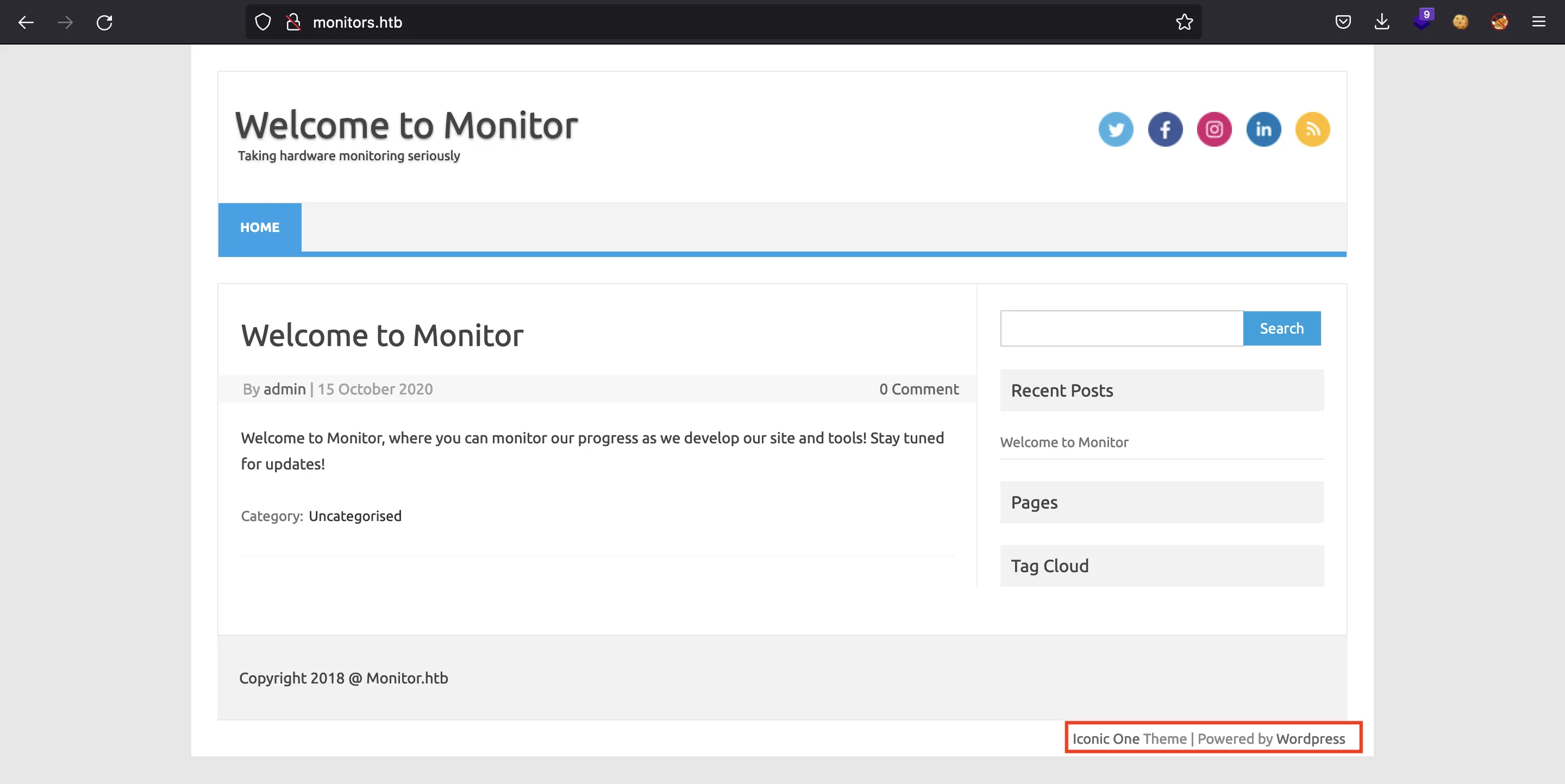Viewport: 1565px width, 784px height.
Task: Open the post title Welcome to Monitor
Action: [x=381, y=335]
